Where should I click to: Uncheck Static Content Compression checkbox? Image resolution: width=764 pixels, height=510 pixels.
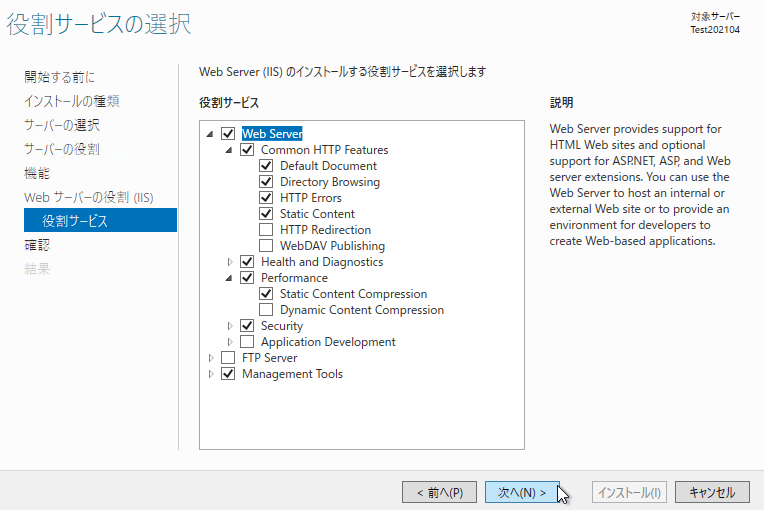(x=266, y=294)
